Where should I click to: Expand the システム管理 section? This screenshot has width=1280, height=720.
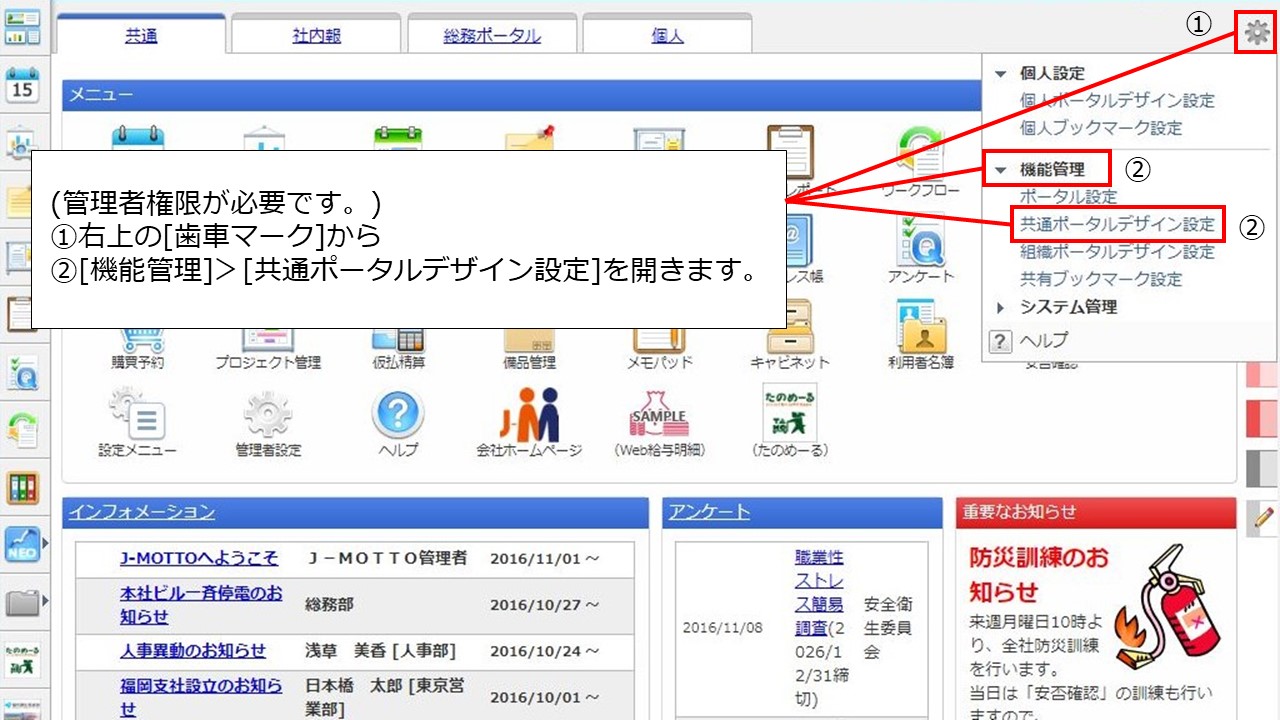[1000, 308]
